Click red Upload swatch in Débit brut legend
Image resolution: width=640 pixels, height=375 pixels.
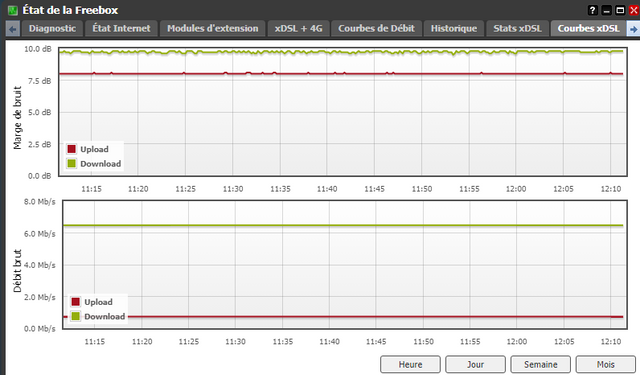(76, 302)
